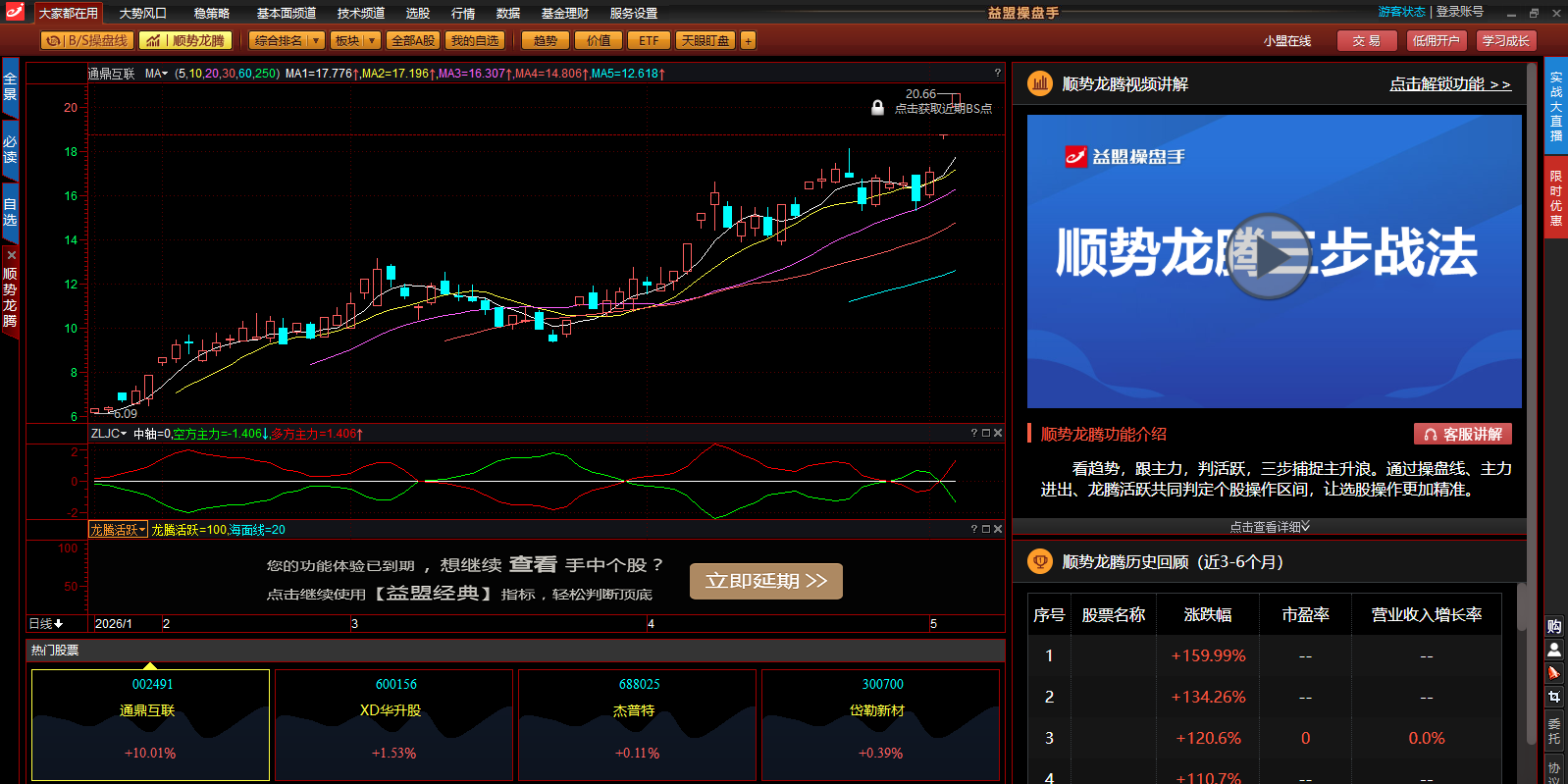The width and height of the screenshot is (1568, 784).
Task: Click the bar chart icon beside 顺势龙腾视频讲解
Action: tap(1040, 83)
